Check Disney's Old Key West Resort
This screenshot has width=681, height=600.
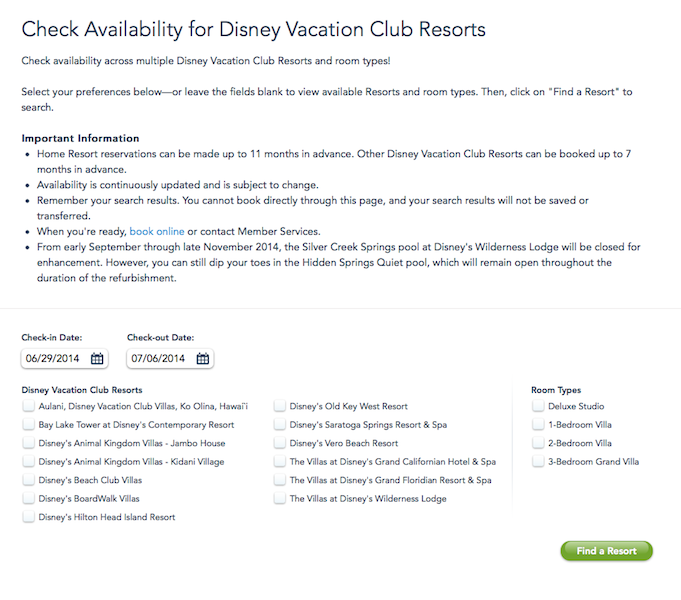click(x=280, y=406)
